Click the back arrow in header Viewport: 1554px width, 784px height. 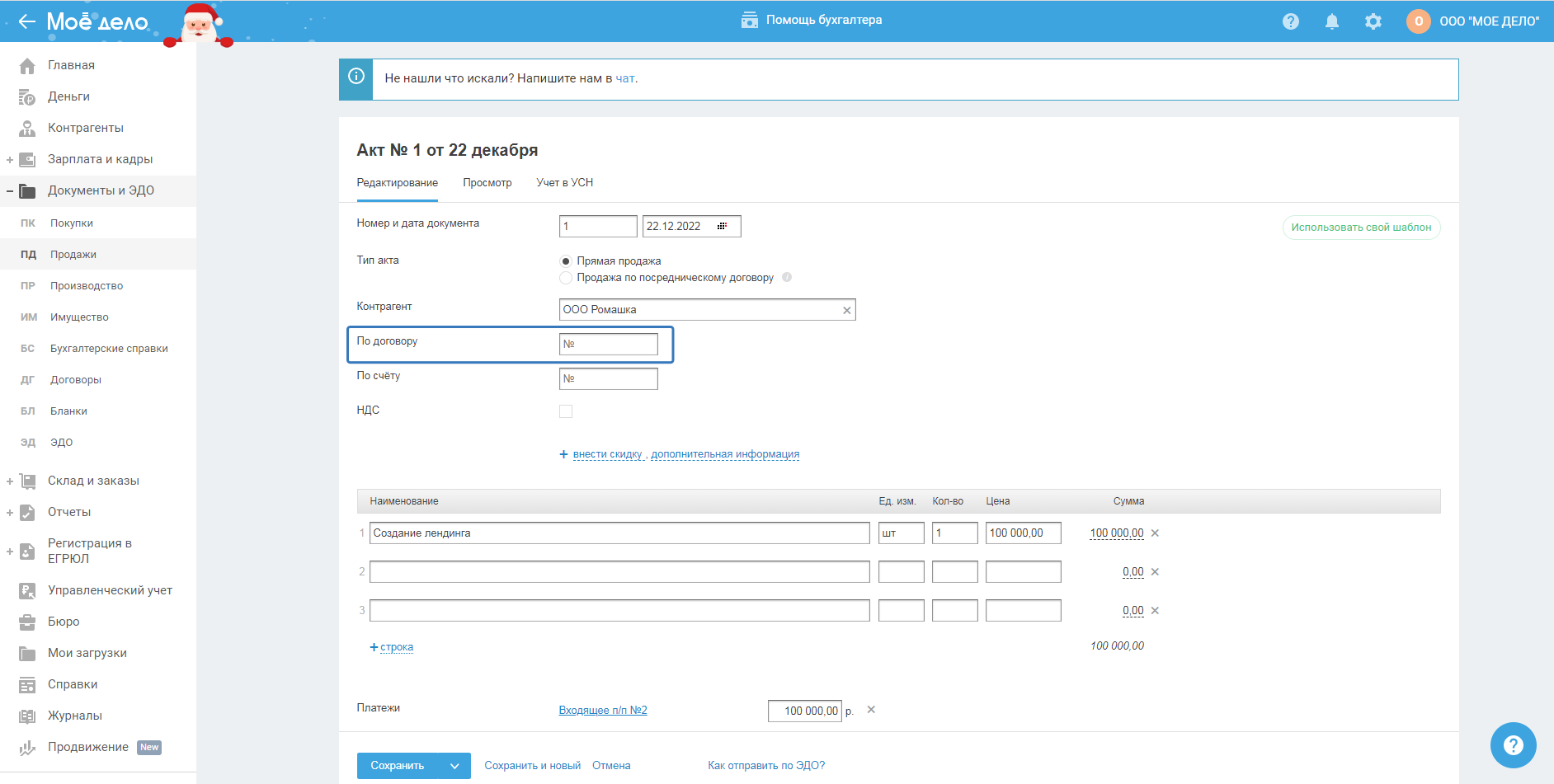(x=26, y=21)
